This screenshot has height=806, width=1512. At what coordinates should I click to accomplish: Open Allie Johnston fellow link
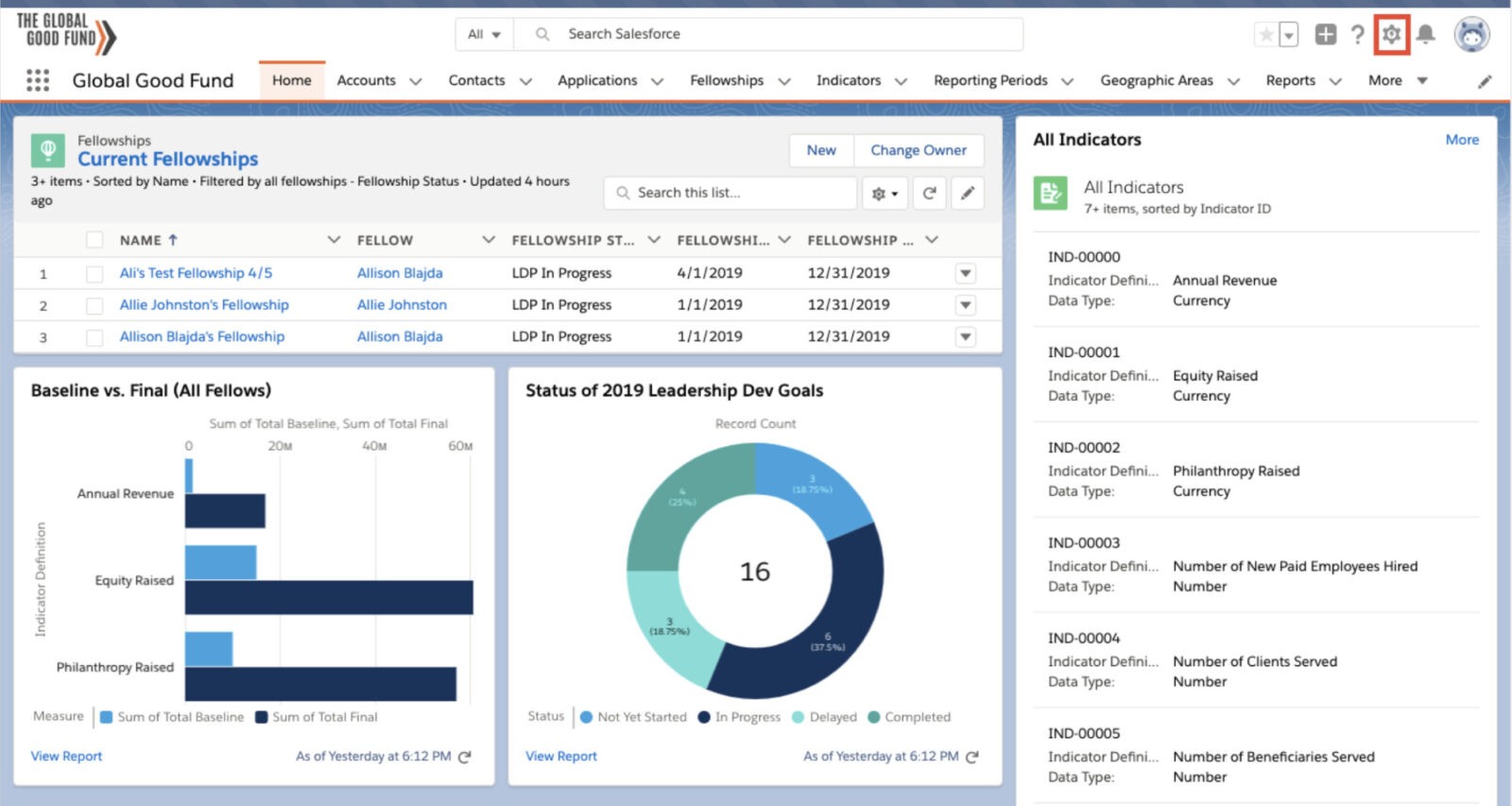coord(402,305)
